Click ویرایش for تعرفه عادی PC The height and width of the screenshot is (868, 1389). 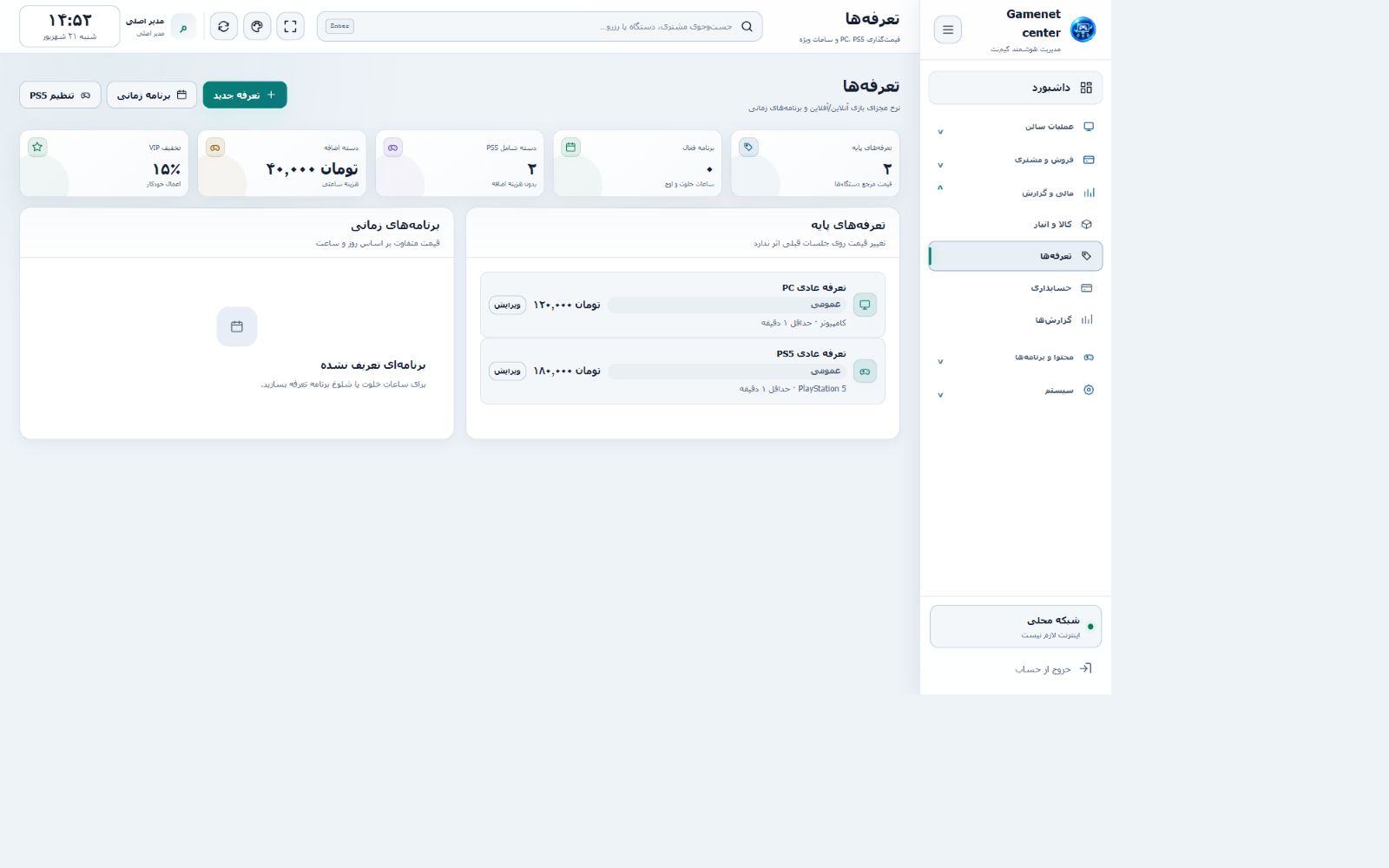coord(507,305)
